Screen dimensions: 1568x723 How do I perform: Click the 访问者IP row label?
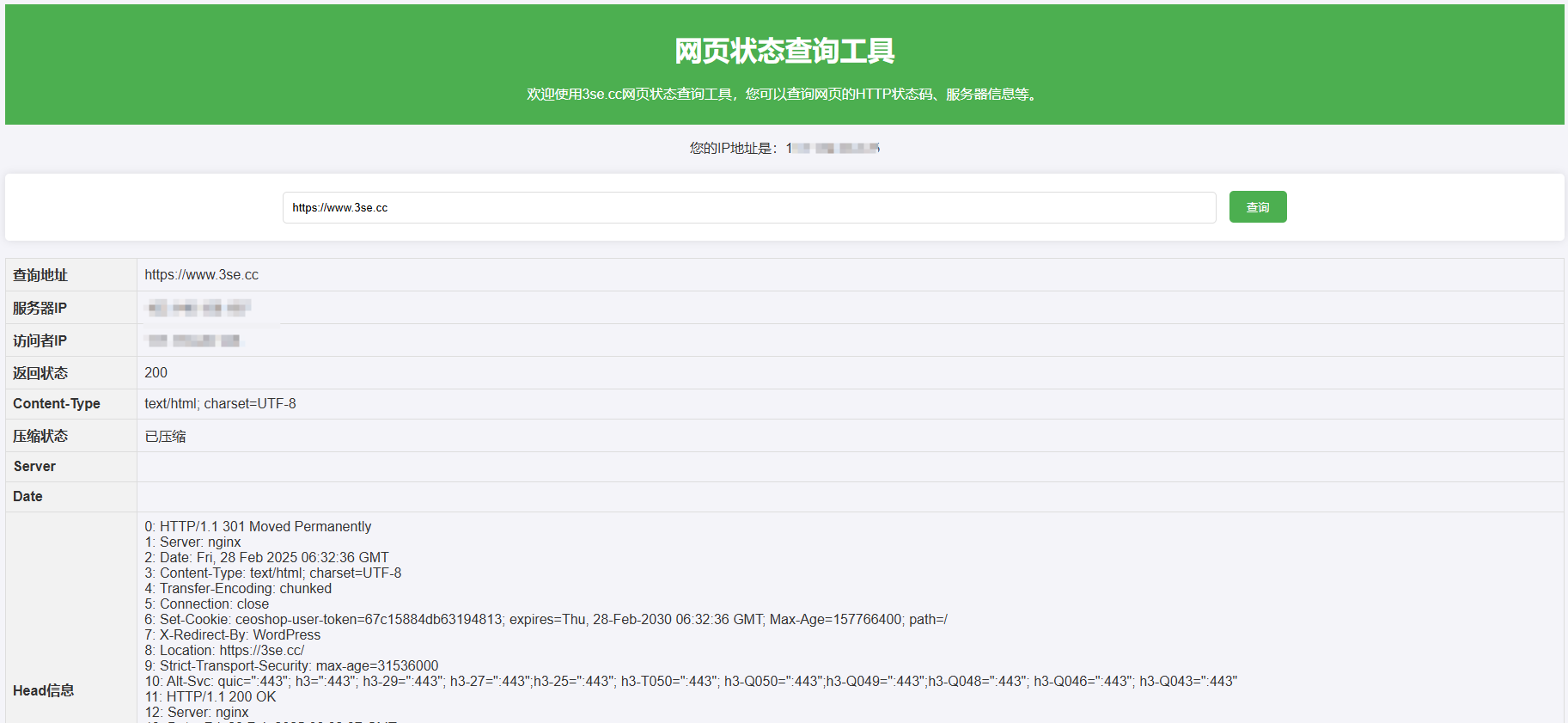pyautogui.click(x=40, y=340)
